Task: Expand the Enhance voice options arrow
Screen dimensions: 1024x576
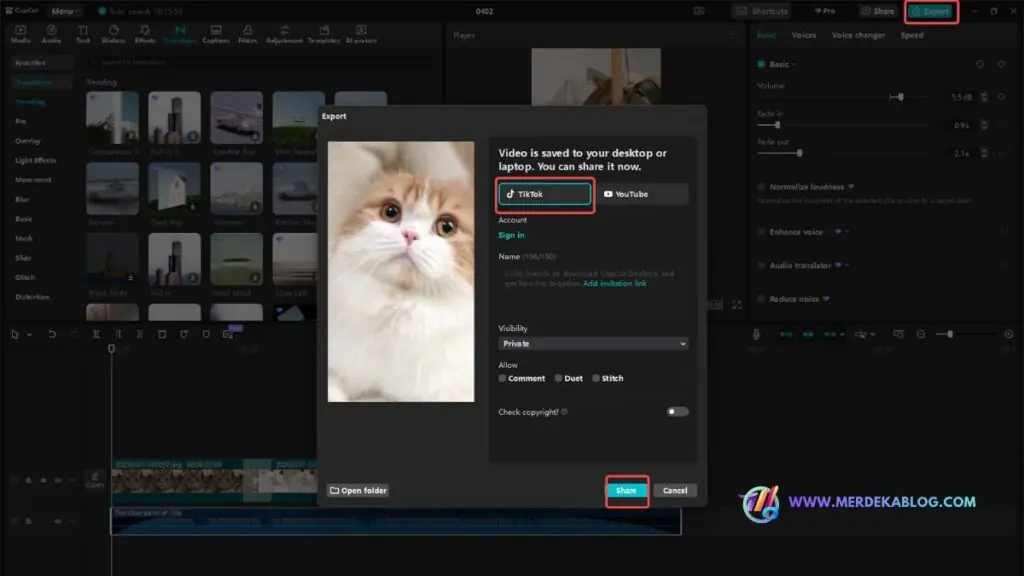Action: click(847, 232)
